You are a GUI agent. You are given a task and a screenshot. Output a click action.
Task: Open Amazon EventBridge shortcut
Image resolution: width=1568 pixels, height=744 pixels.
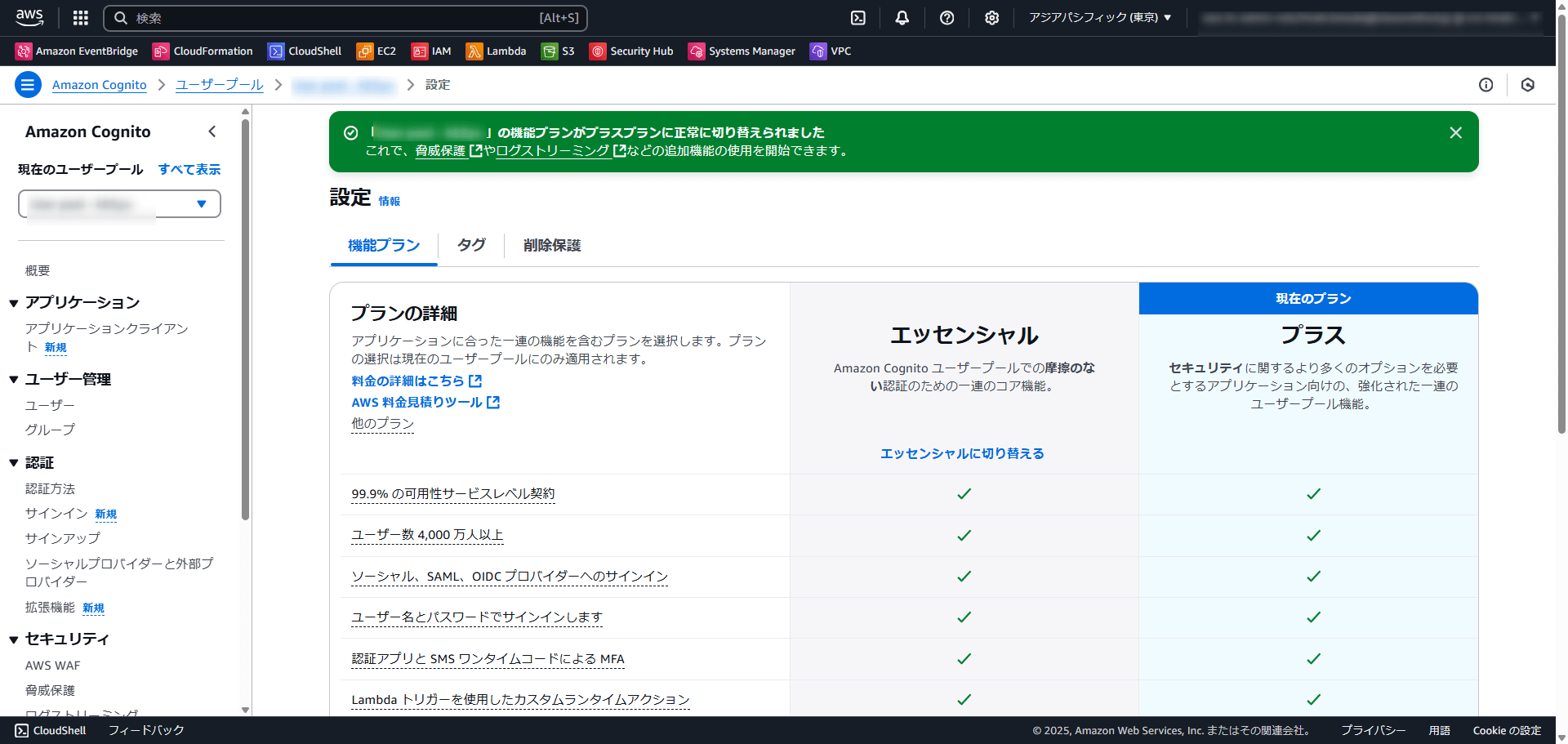77,51
